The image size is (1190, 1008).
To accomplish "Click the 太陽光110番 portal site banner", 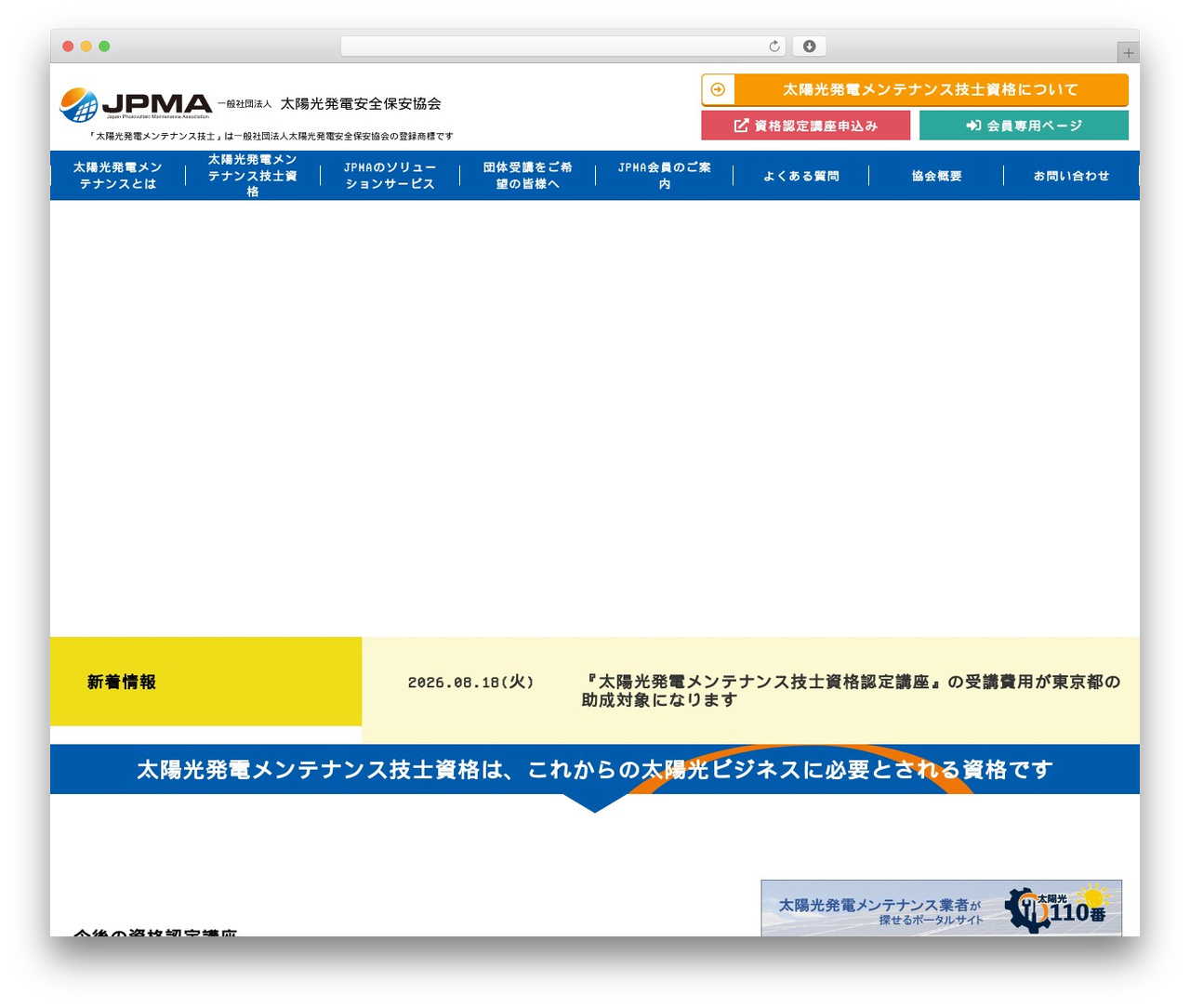I will click(x=941, y=909).
